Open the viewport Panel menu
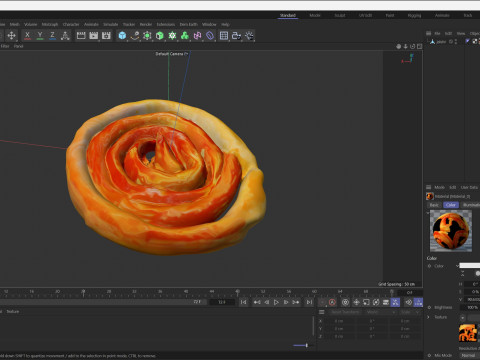The height and width of the screenshot is (360, 480). [18, 46]
